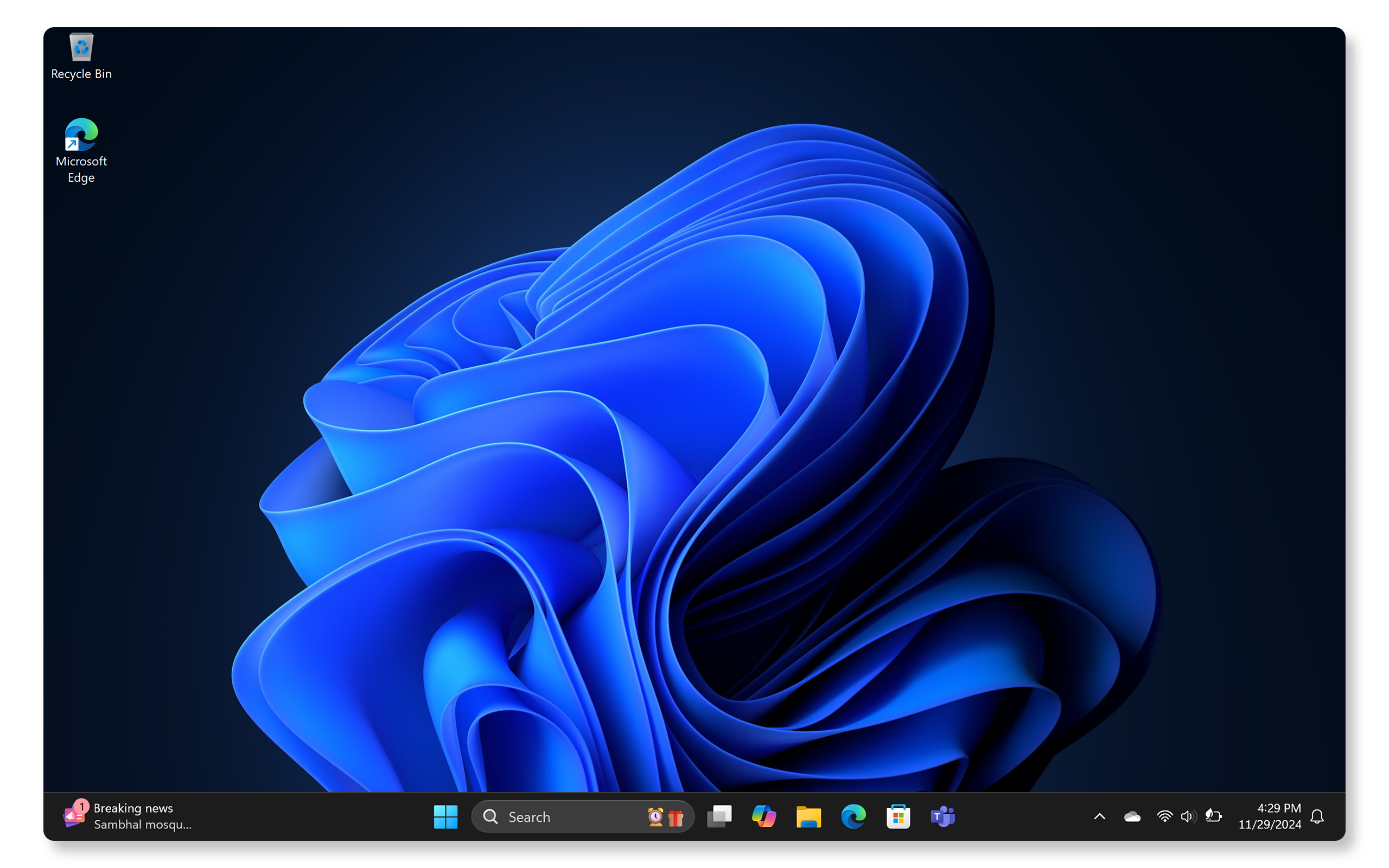Image resolution: width=1389 pixels, height=868 pixels.
Task: Launch Microsoft Edge from the taskbar
Action: [853, 816]
